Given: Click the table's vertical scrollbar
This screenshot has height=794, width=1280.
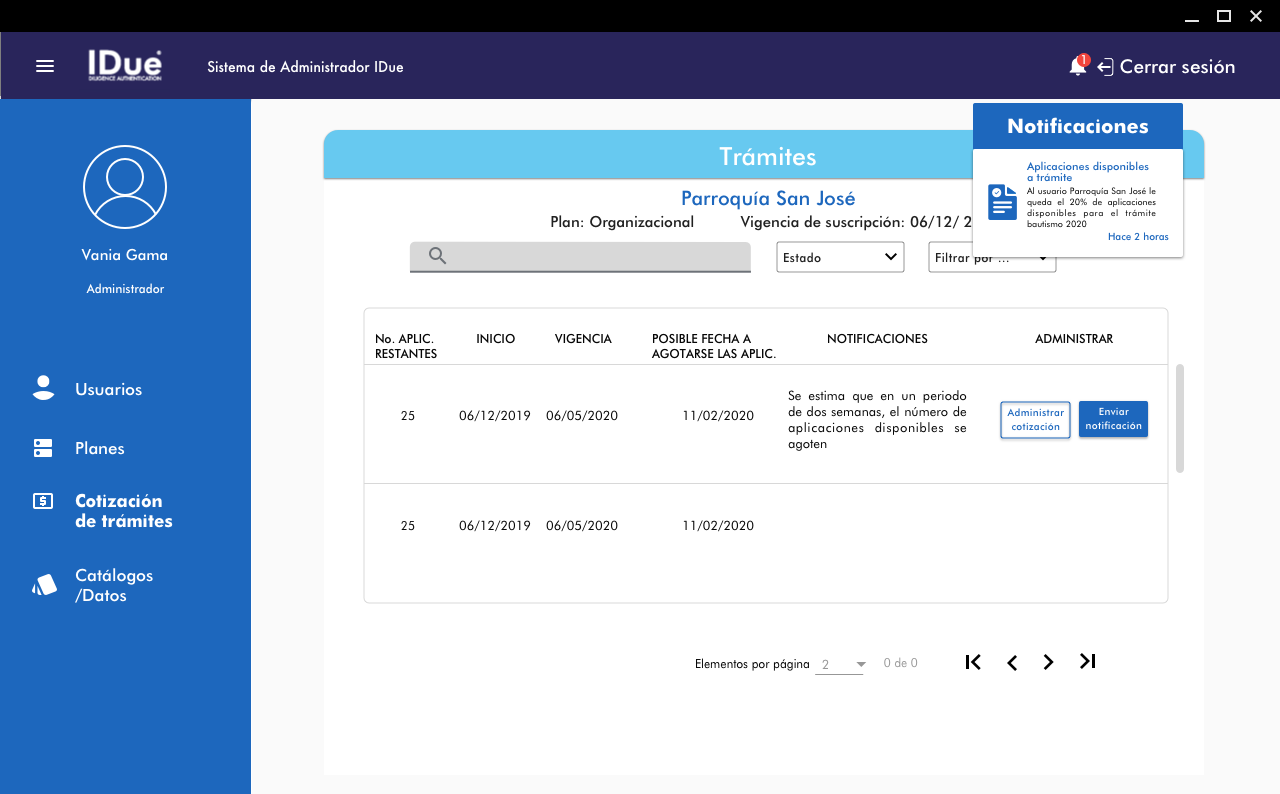Looking at the screenshot, I should click(1180, 418).
